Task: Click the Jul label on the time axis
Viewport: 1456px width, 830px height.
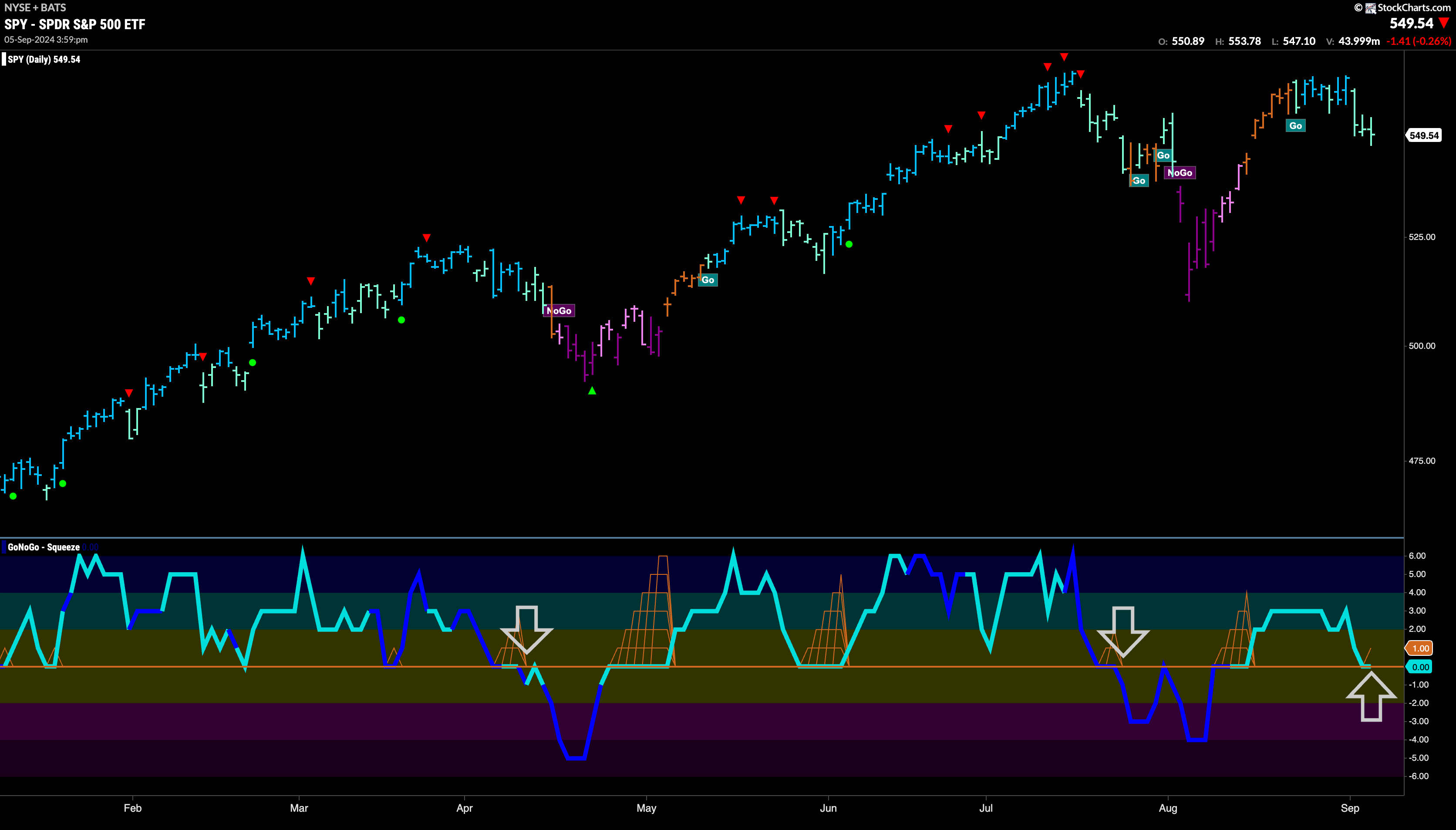Action: pyautogui.click(x=986, y=808)
